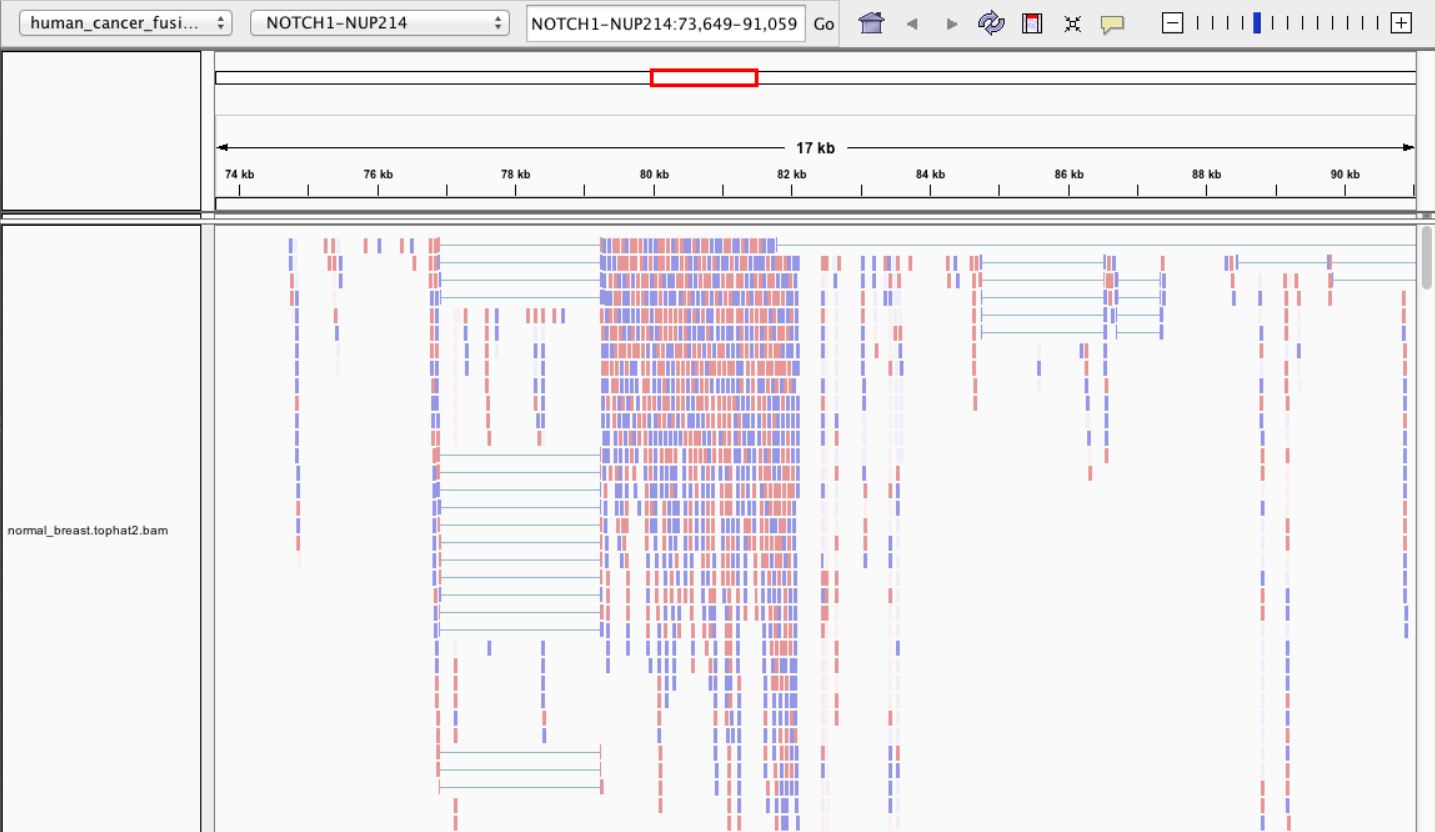Go back with the left arrow
This screenshot has width=1435, height=832.
pos(912,23)
